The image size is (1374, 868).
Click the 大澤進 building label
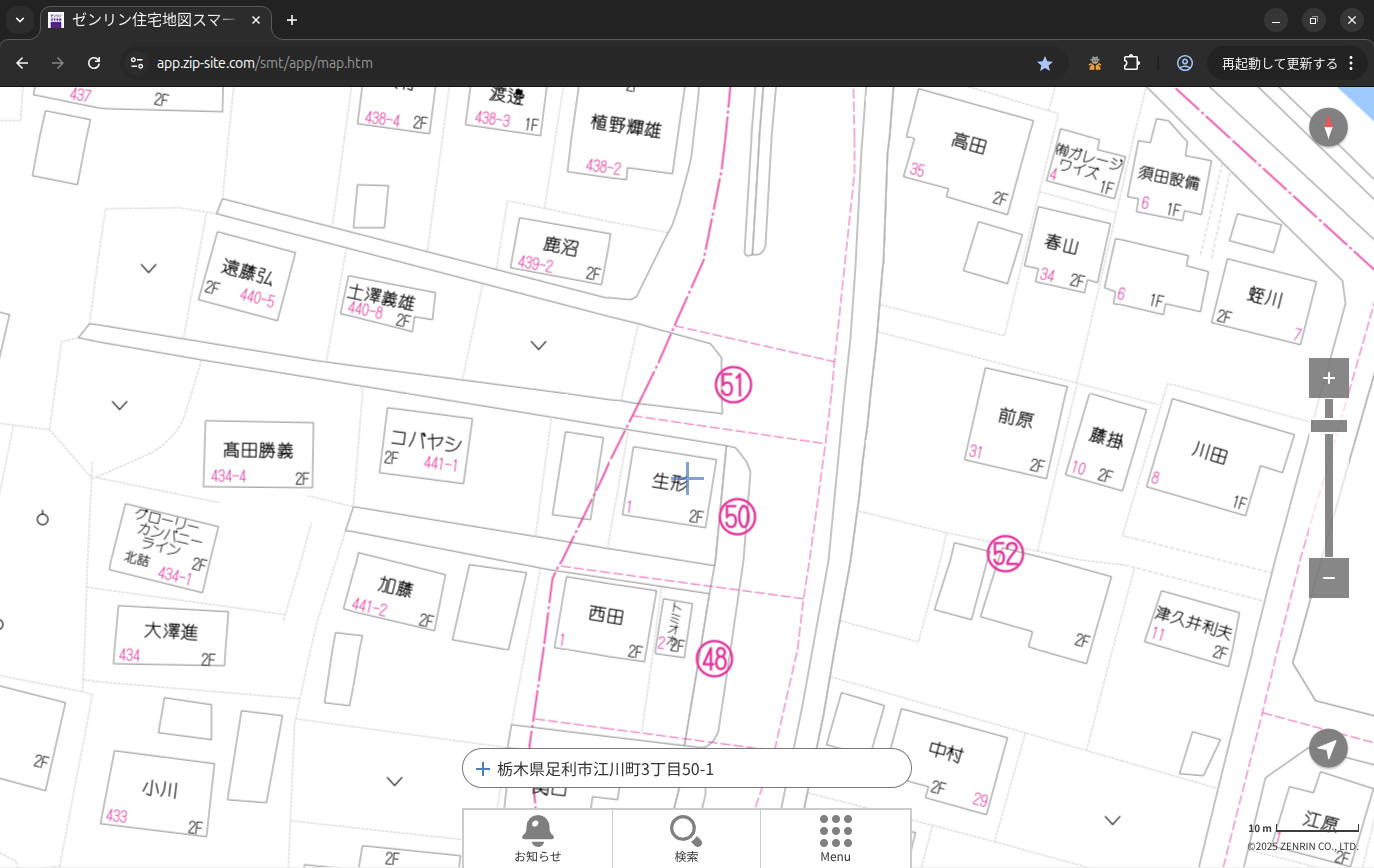point(171,631)
